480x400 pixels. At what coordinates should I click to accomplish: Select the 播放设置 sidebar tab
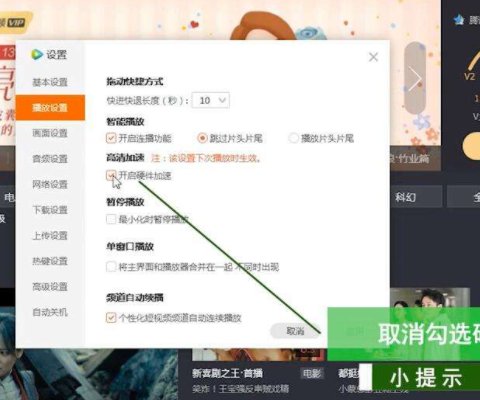[50, 107]
